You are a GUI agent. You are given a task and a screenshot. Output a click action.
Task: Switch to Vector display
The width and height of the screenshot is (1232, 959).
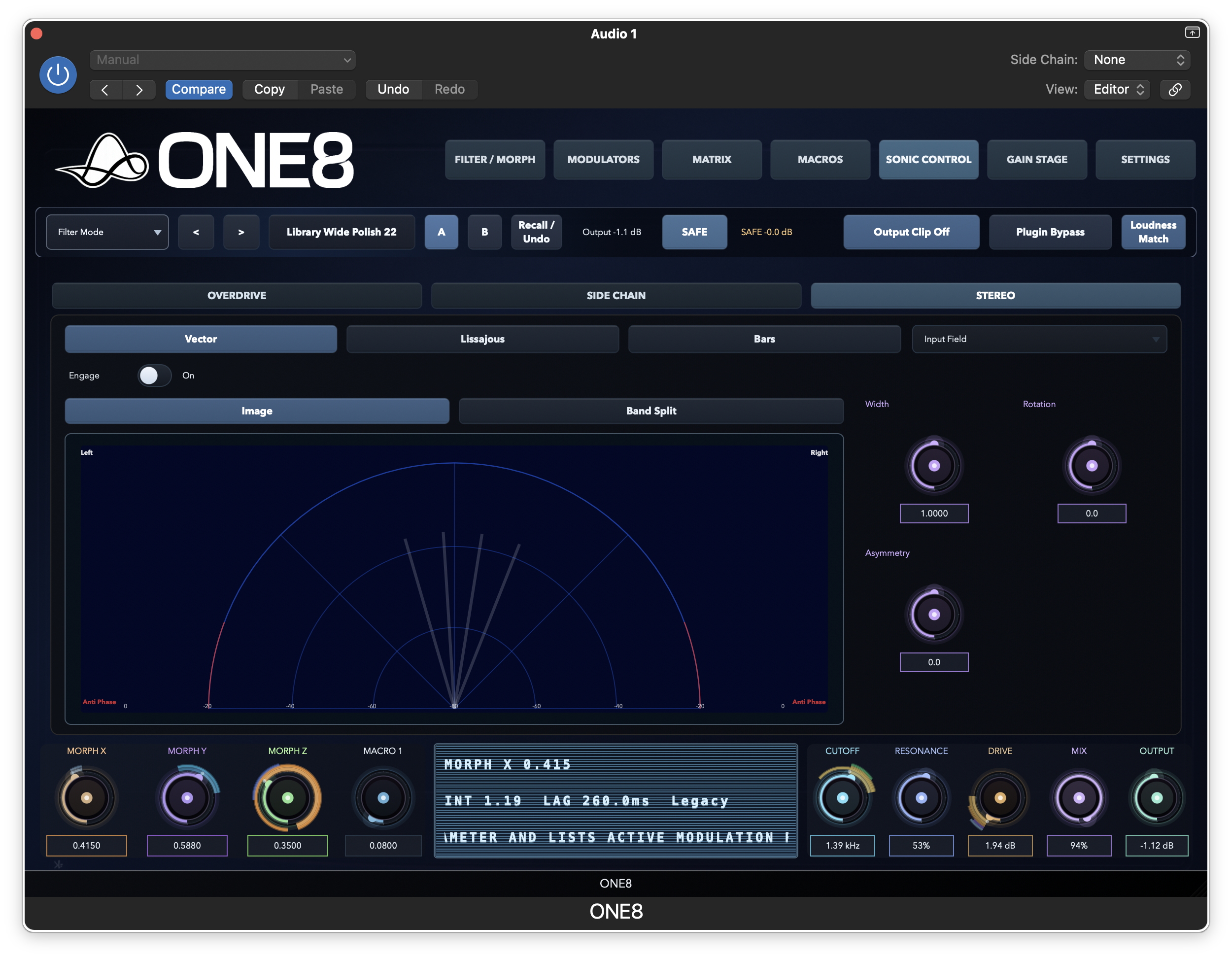tap(201, 339)
